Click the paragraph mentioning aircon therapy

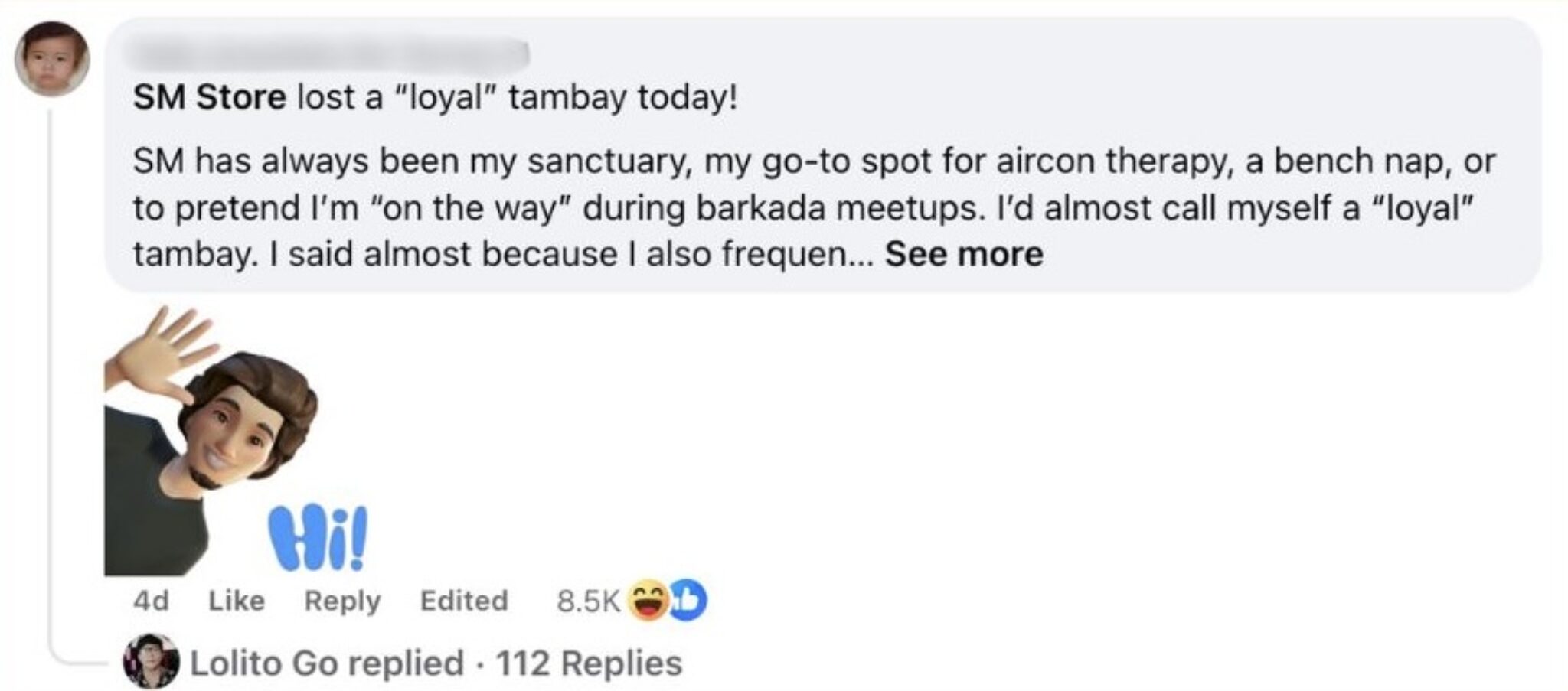point(813,162)
